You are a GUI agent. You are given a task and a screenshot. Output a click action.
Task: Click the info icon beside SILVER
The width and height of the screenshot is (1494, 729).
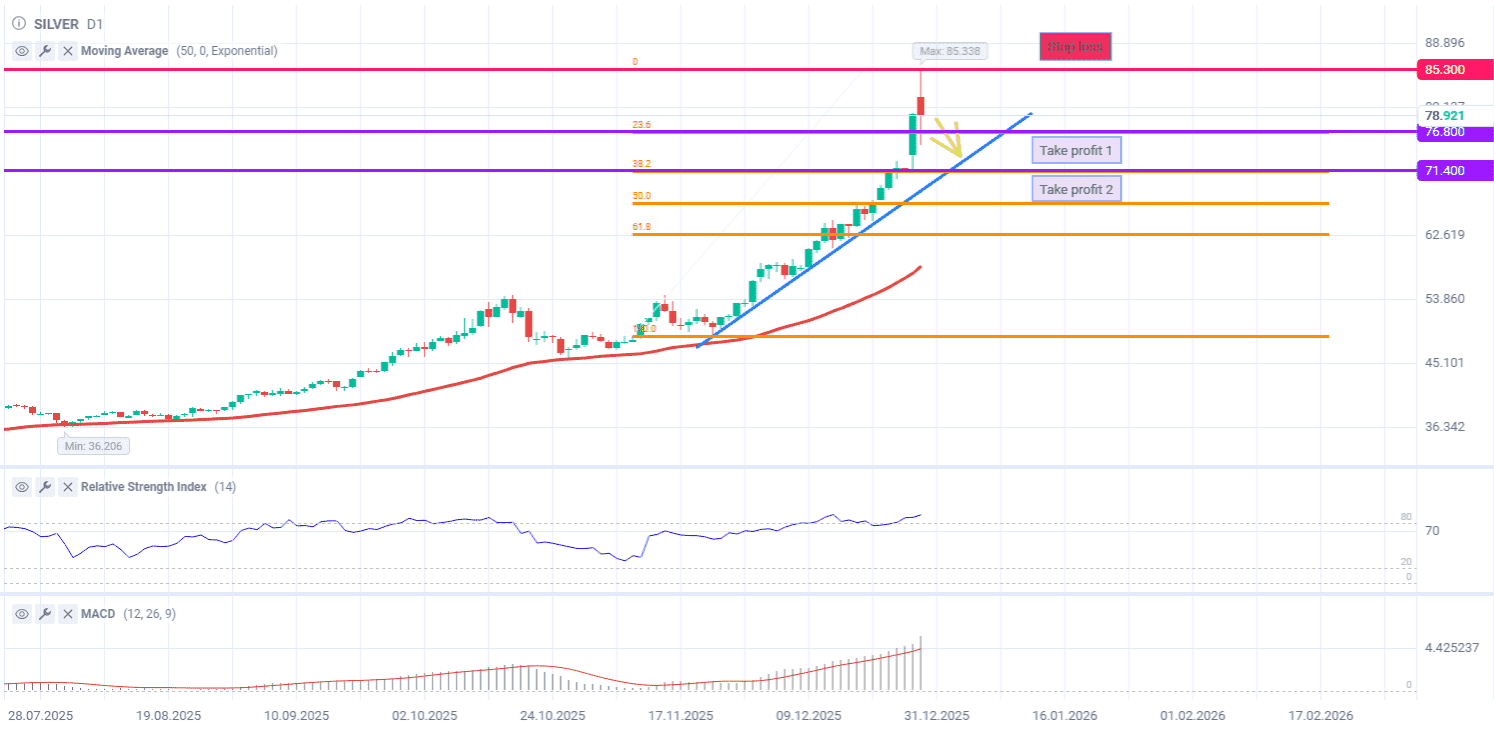18,23
